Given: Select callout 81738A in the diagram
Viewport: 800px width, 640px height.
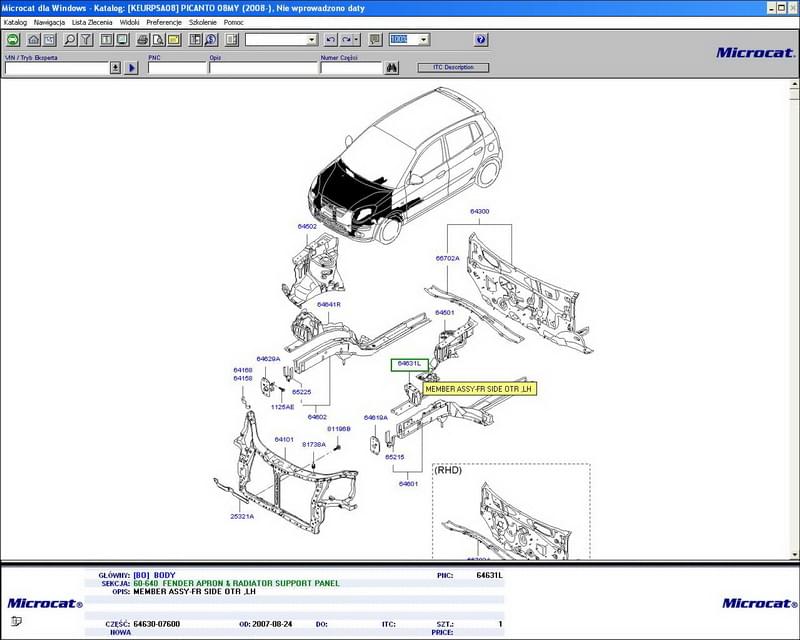Looking at the screenshot, I should coord(314,445).
